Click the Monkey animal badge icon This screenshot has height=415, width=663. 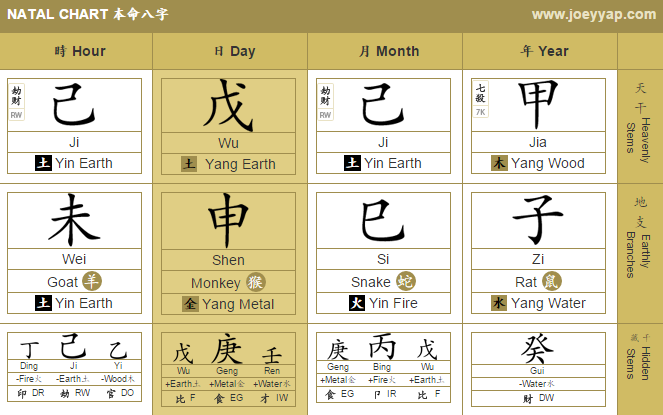[256, 282]
